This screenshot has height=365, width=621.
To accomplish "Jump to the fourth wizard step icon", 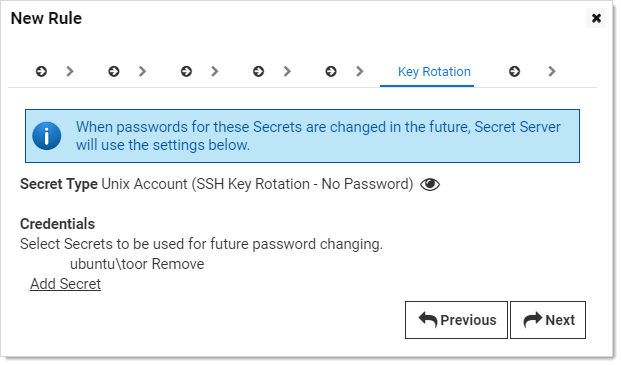I will tap(259, 72).
